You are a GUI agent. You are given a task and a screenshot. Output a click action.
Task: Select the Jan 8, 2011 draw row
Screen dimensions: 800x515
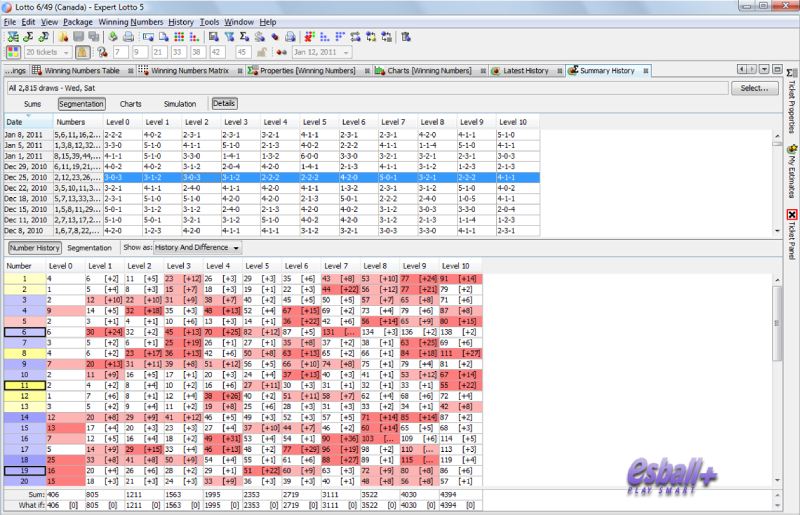272,135
